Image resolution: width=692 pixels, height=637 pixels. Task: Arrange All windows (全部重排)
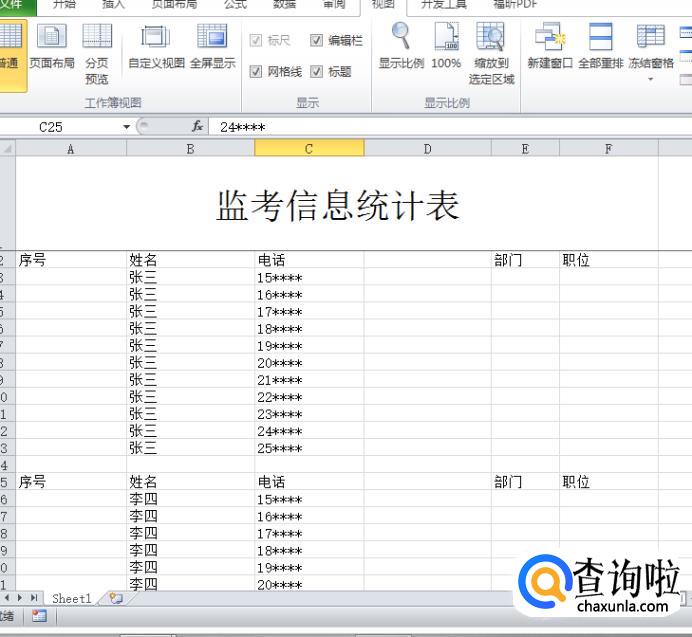click(601, 47)
